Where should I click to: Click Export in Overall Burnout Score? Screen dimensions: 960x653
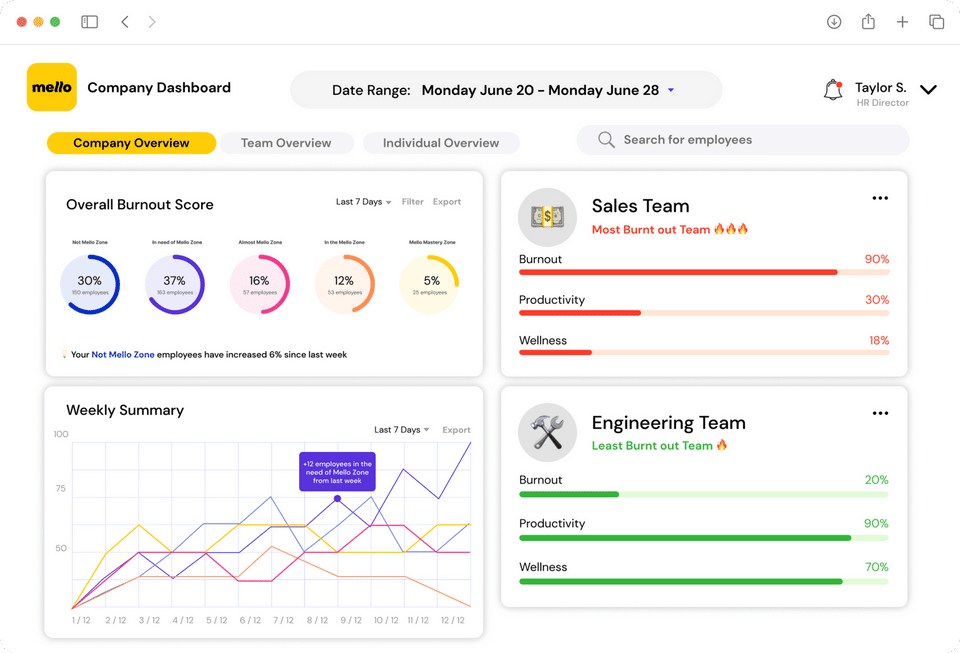pos(447,202)
